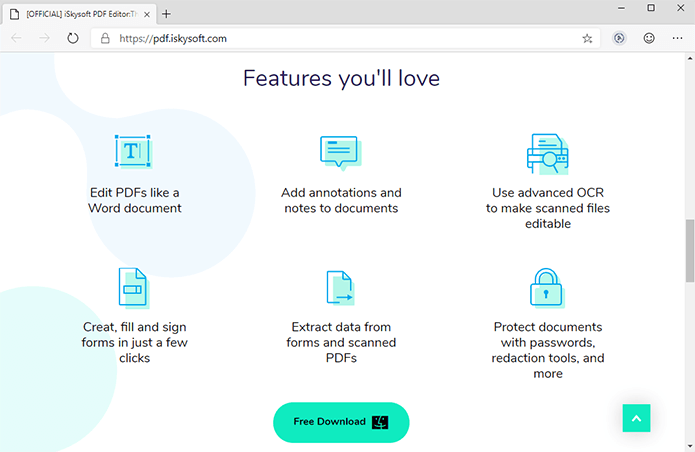Go back with browser back arrow
Viewport: 695px width, 452px height.
[x=16, y=39]
